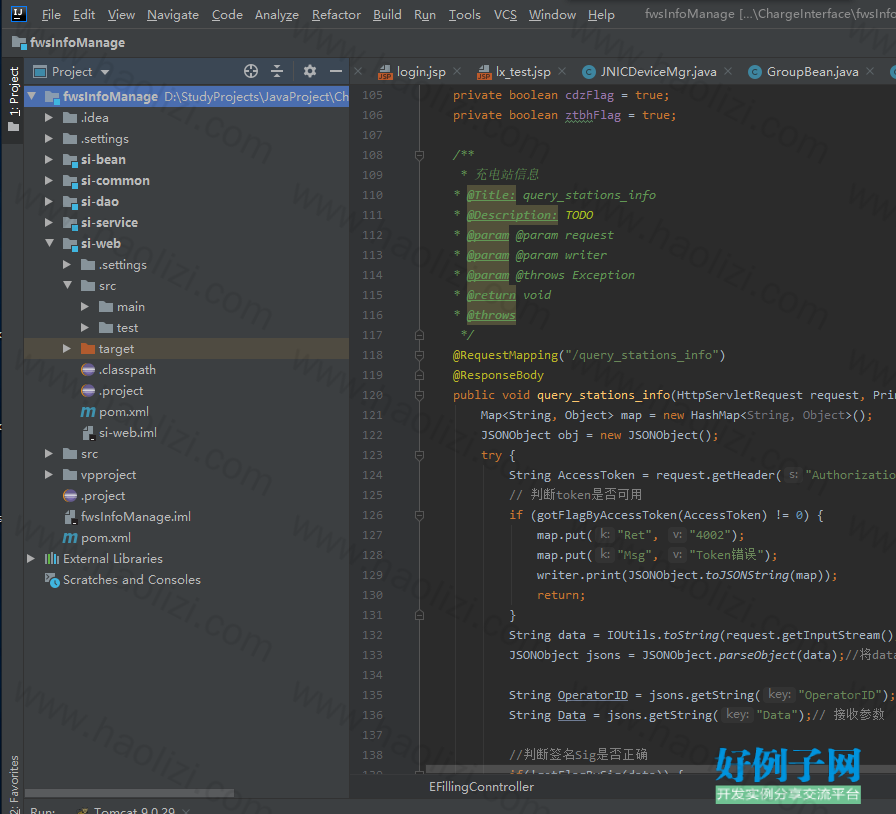Toggle the 2: Favorites side tool window
This screenshot has height=814, width=896.
[14, 783]
